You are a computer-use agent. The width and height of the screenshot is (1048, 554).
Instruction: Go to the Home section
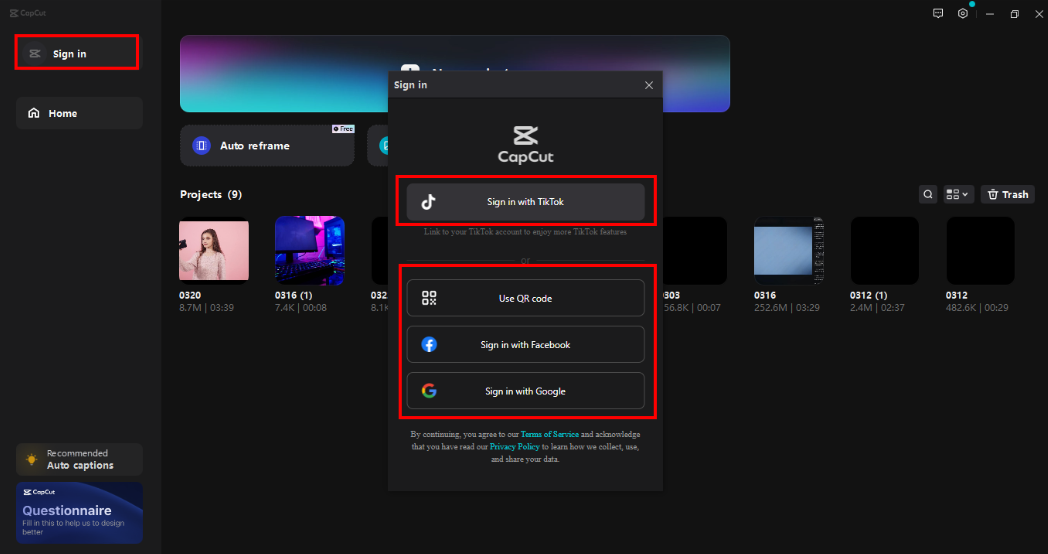(x=80, y=113)
